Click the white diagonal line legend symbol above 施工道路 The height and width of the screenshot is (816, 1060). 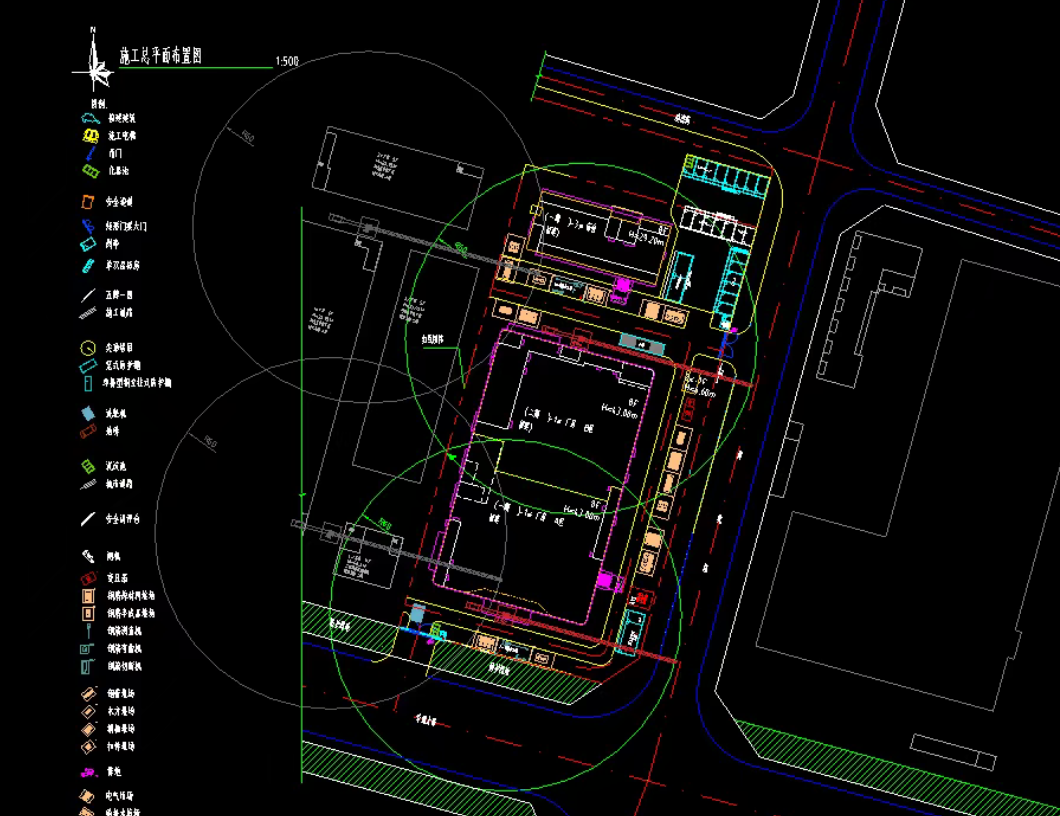[x=88, y=296]
